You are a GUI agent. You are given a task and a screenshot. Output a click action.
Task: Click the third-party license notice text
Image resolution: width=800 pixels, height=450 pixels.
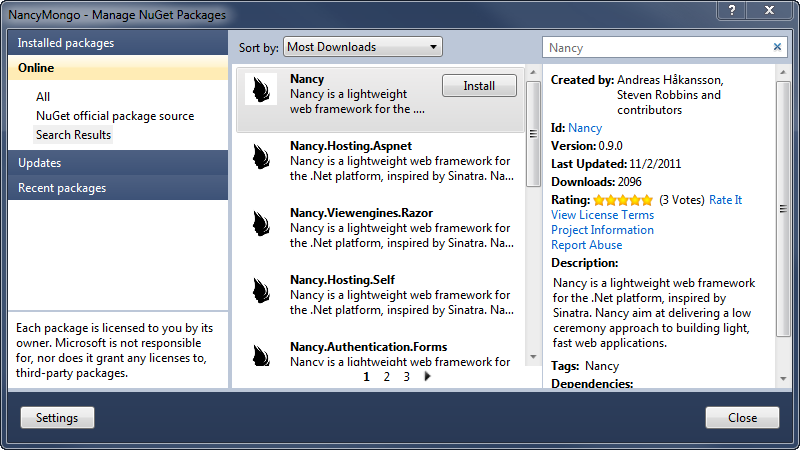(x=114, y=351)
